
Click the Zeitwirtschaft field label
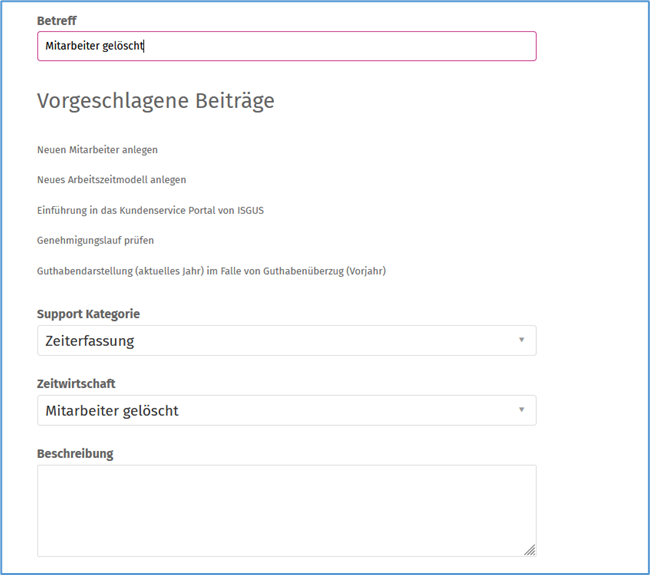76,383
